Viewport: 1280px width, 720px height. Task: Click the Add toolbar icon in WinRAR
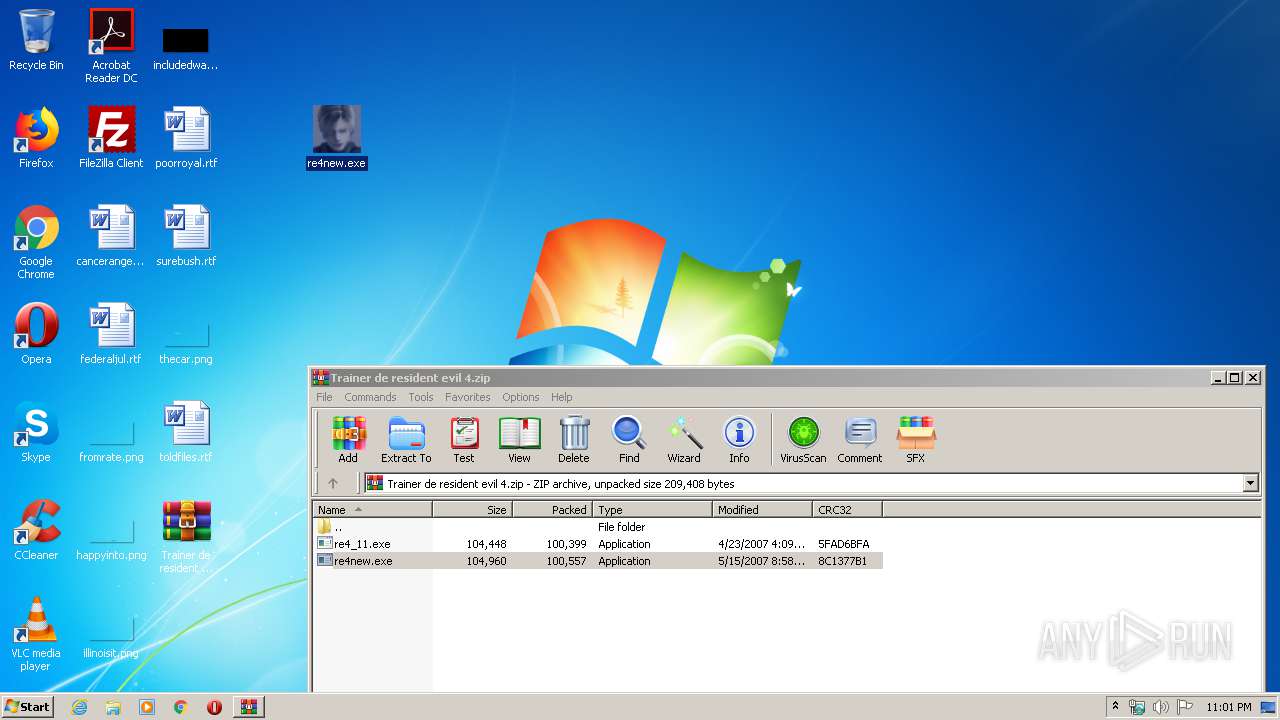pos(348,440)
